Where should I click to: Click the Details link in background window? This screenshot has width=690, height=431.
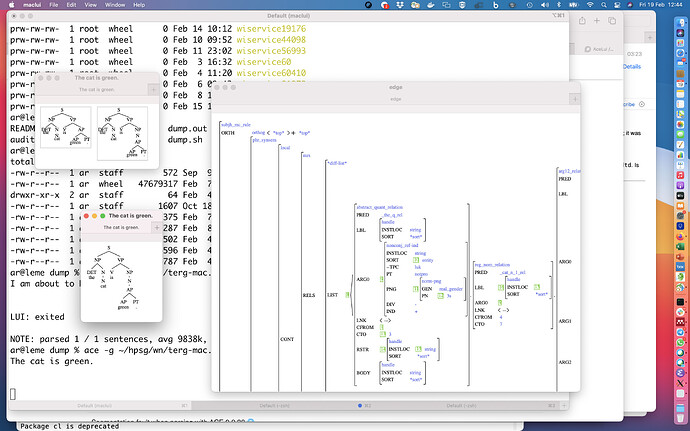(x=632, y=66)
